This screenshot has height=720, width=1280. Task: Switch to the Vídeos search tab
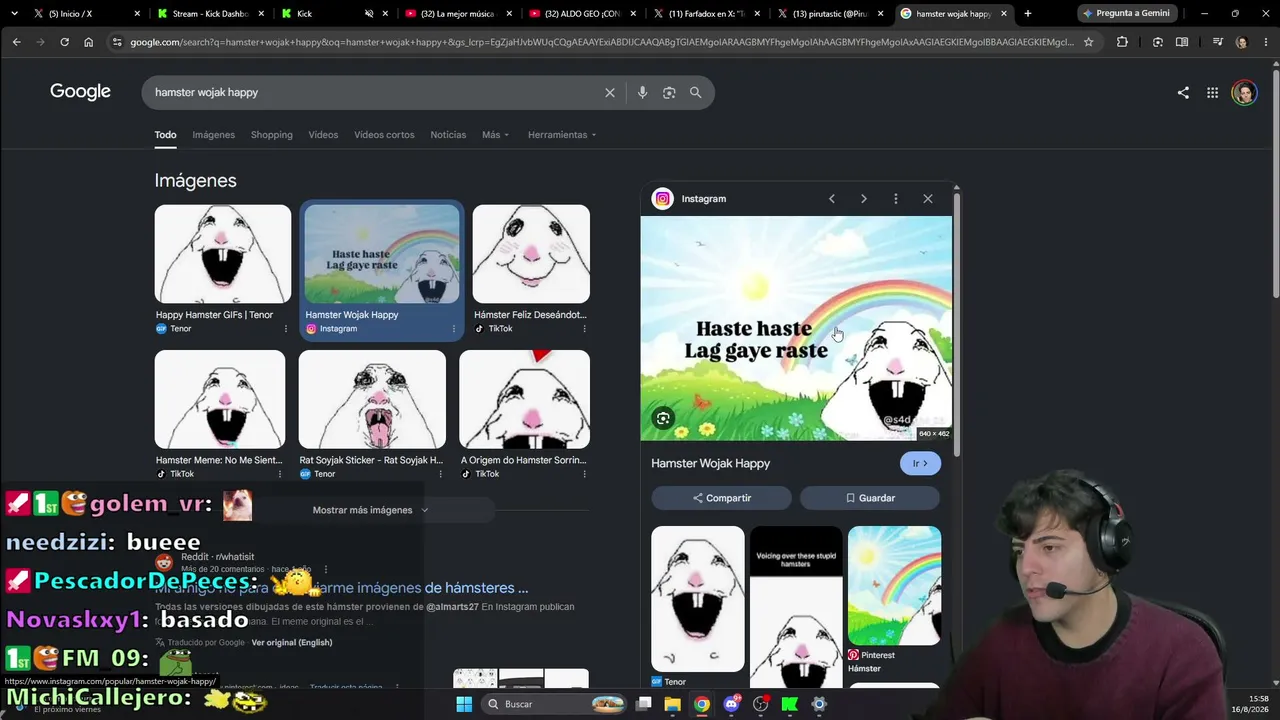coord(323,135)
